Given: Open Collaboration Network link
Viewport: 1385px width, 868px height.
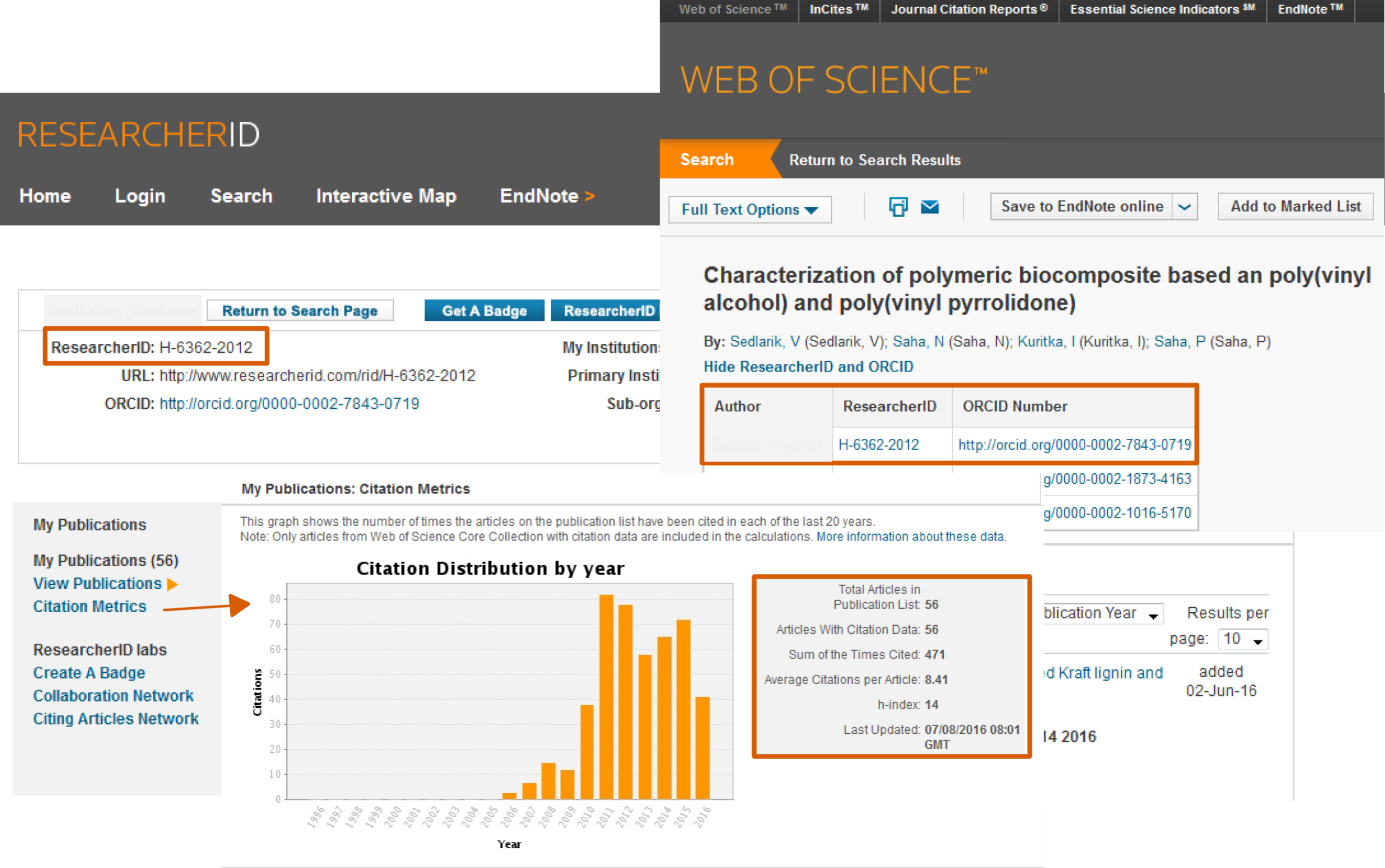Looking at the screenshot, I should tap(113, 696).
